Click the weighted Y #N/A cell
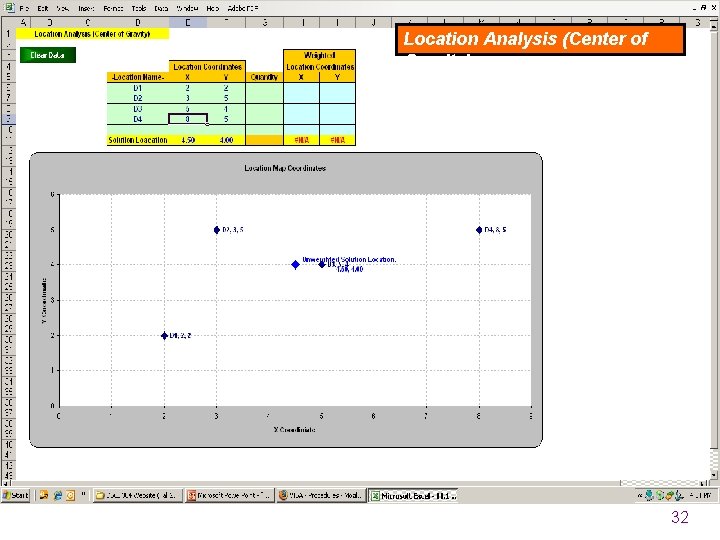Viewport: 720px width, 540px height. pyautogui.click(x=338, y=140)
